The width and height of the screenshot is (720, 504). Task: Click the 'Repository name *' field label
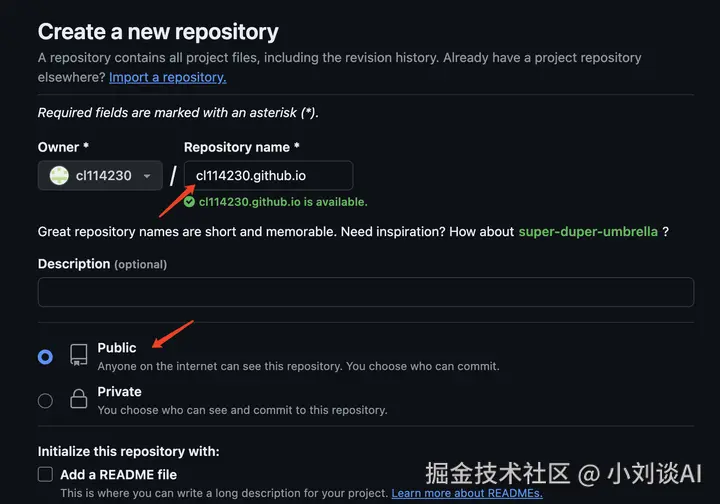click(x=242, y=147)
